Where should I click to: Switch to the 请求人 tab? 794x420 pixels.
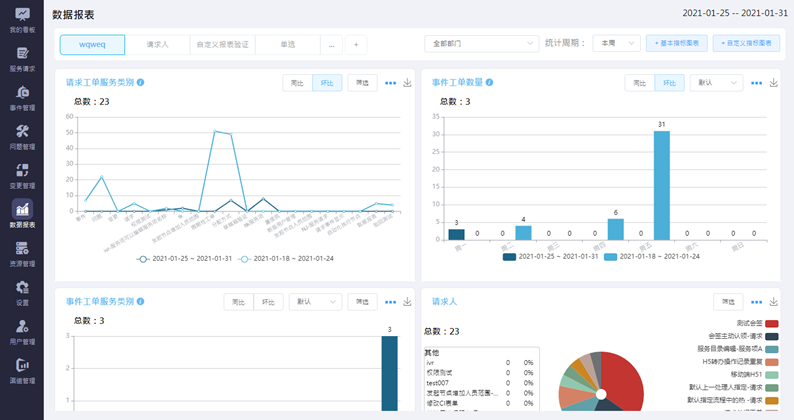pos(157,44)
